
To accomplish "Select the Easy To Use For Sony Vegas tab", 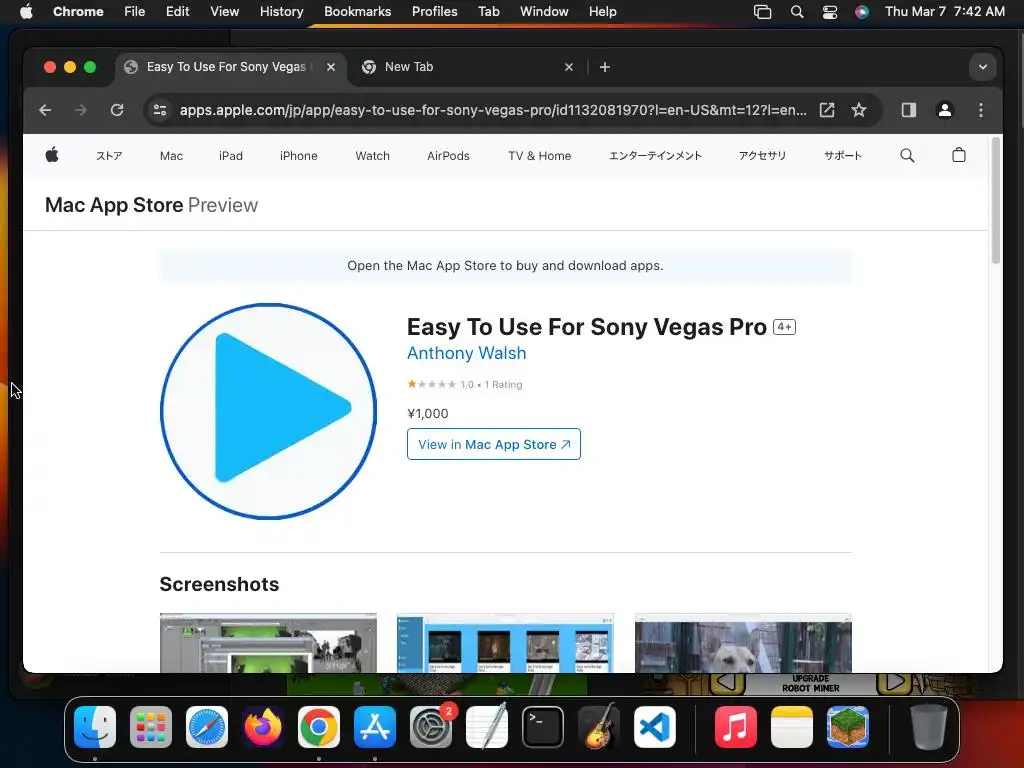I will (x=231, y=67).
